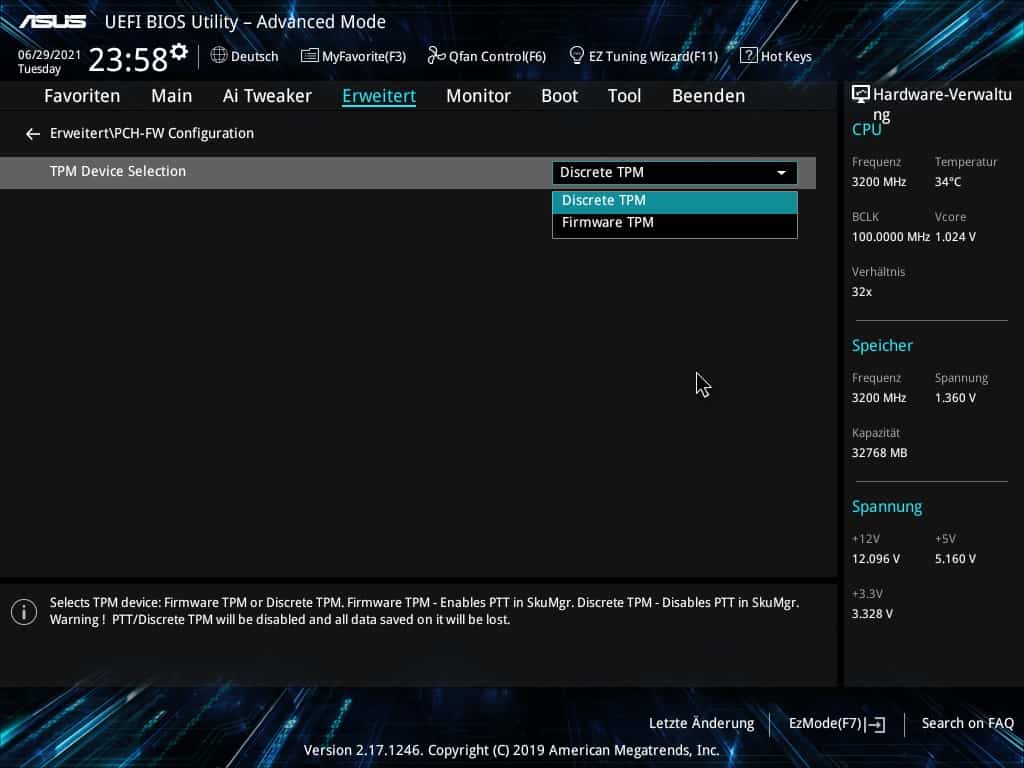Click the Hardware-Verwaltung monitor icon
Viewport: 1024px width, 768px height.
tap(861, 95)
